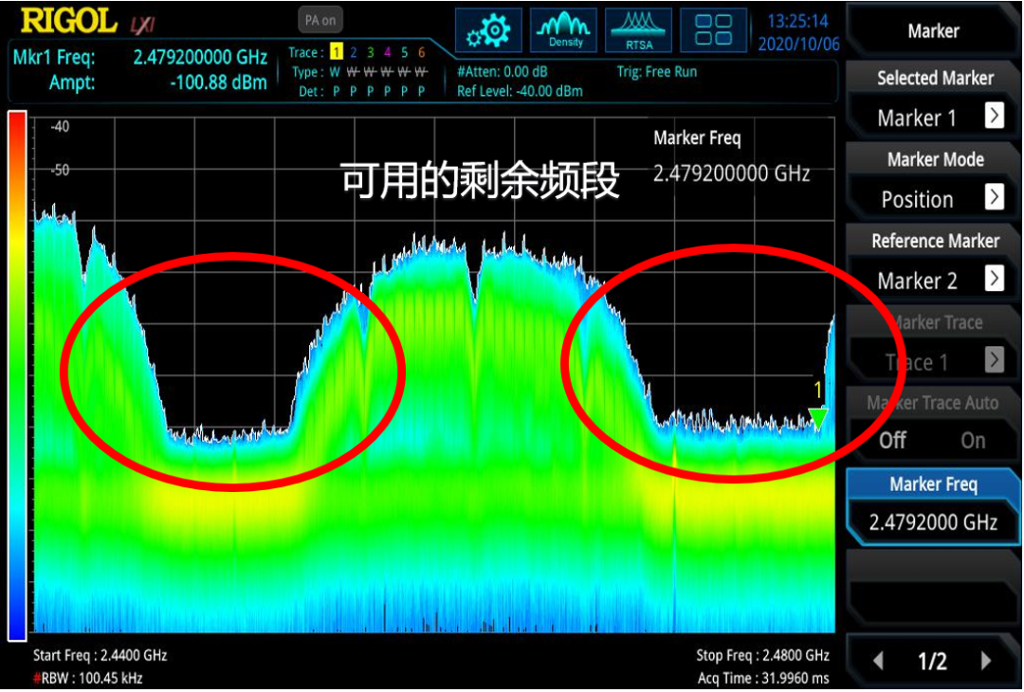Go to previous menu page arrow
1024x692 pixels.
coord(879,660)
